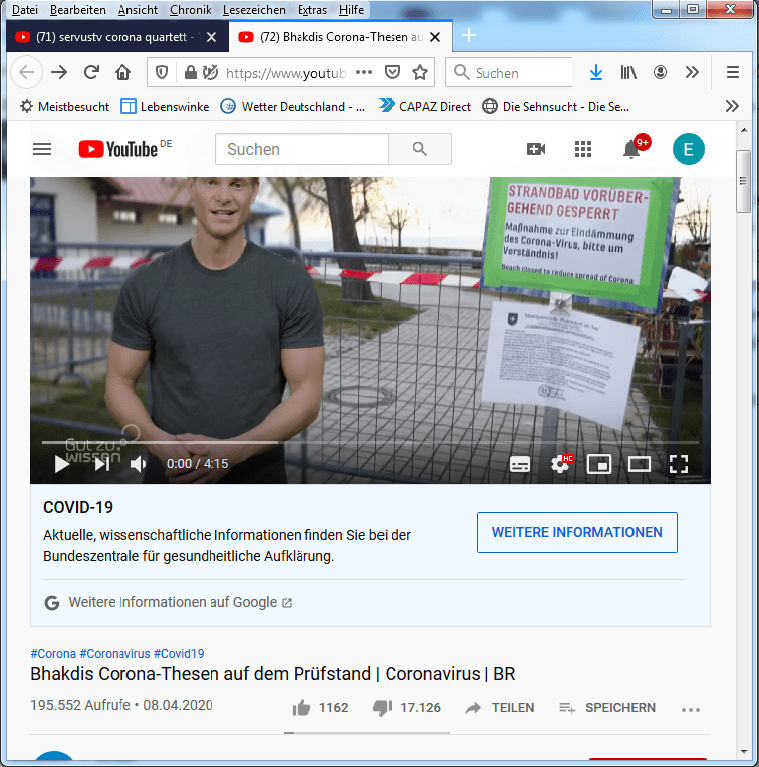Open Weitere Informationen auf Google link
Screen dimensions: 759x767
(172, 603)
